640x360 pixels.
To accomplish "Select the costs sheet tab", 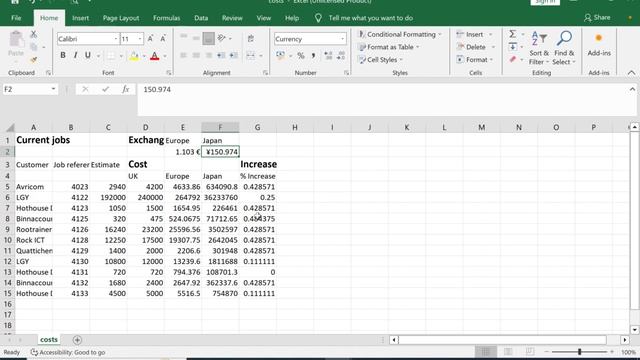I will coord(49,340).
